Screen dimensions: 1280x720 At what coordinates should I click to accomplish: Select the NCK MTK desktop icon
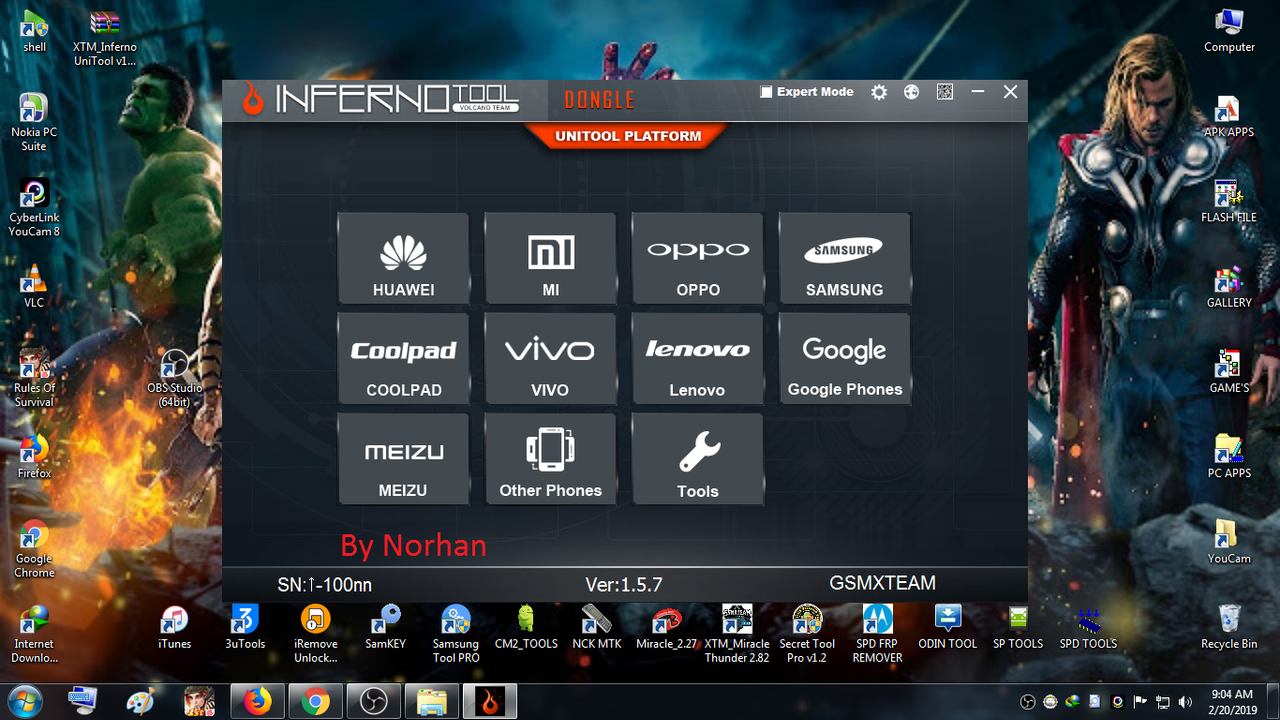click(597, 627)
